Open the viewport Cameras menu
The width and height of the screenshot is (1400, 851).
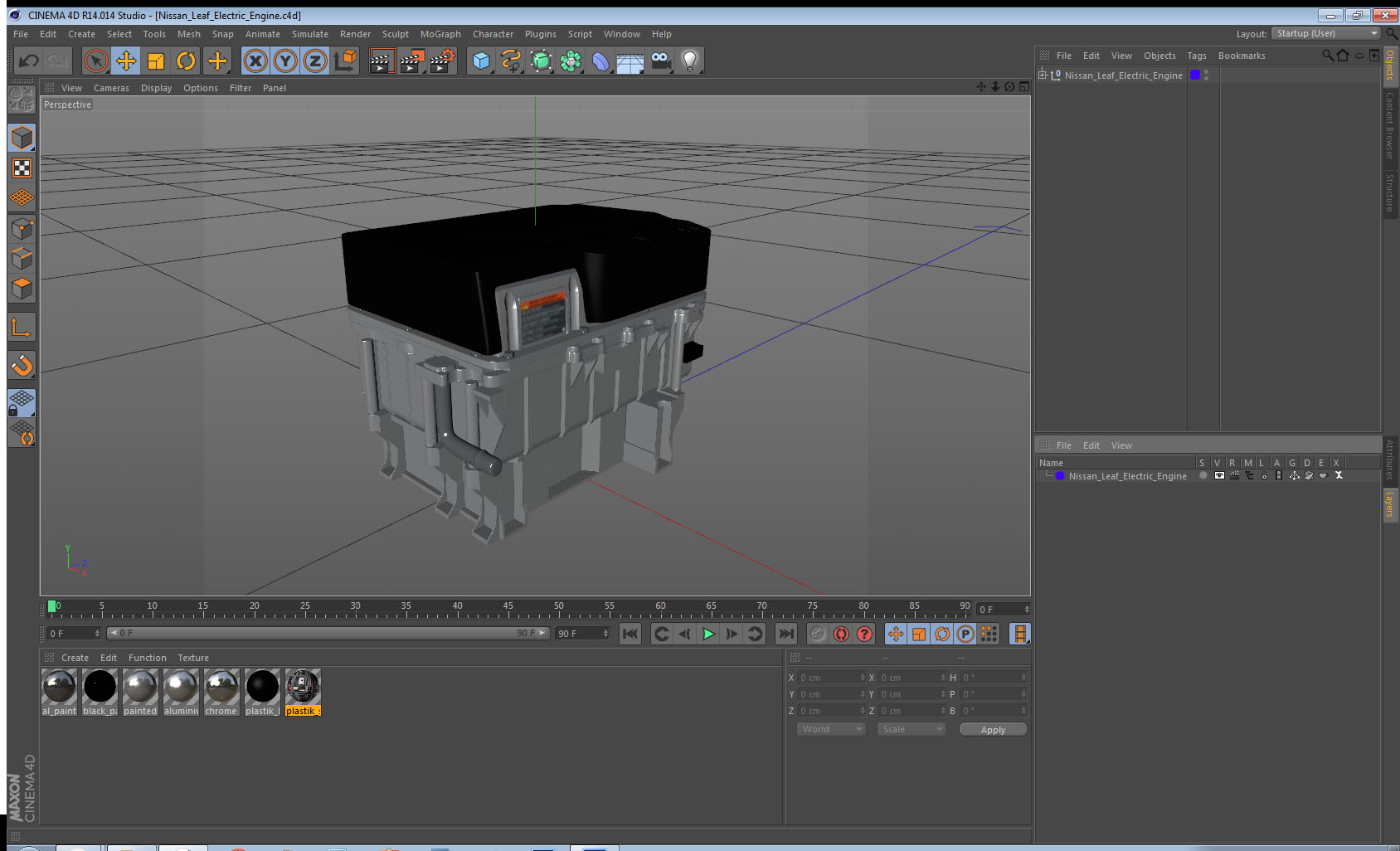111,88
